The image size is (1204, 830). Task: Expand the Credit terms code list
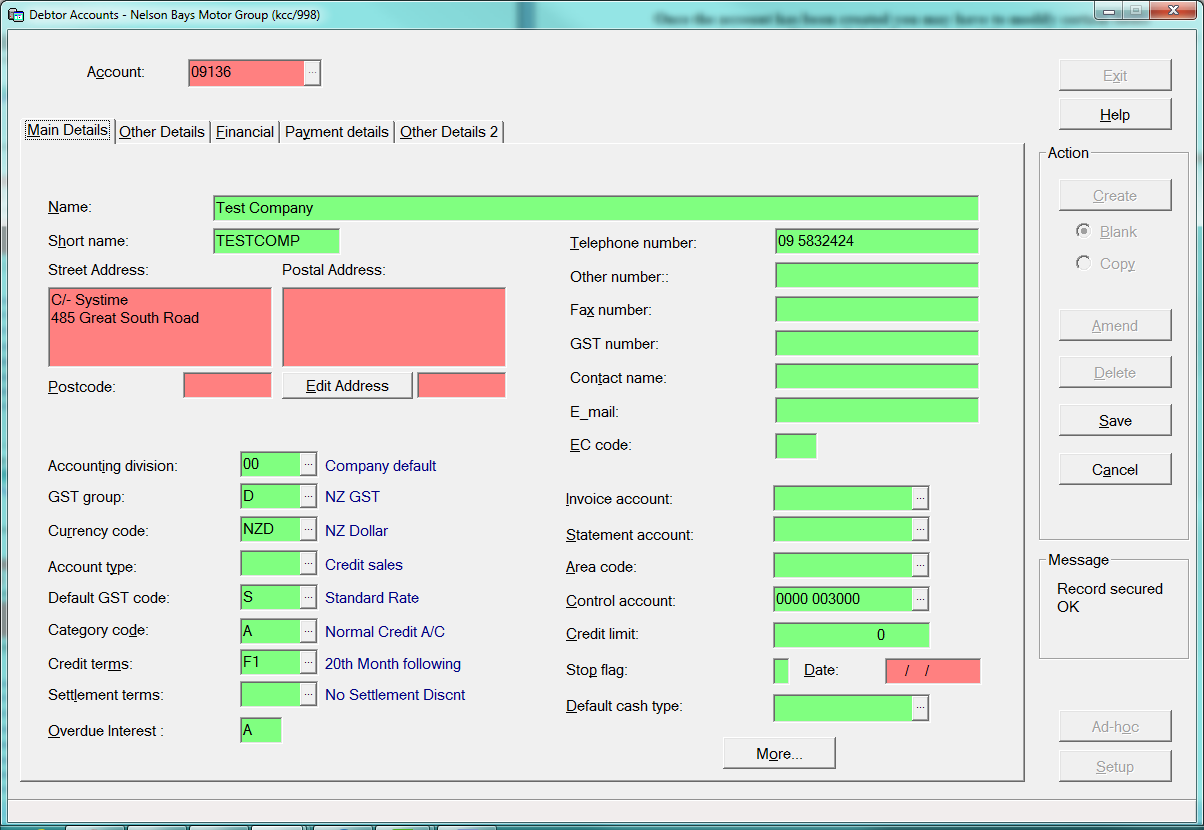point(308,663)
